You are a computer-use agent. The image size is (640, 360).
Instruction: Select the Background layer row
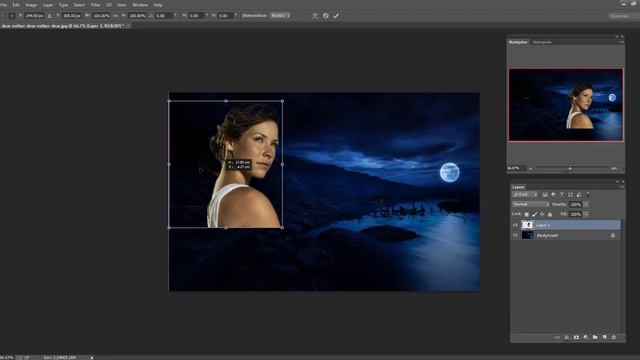tap(566, 235)
